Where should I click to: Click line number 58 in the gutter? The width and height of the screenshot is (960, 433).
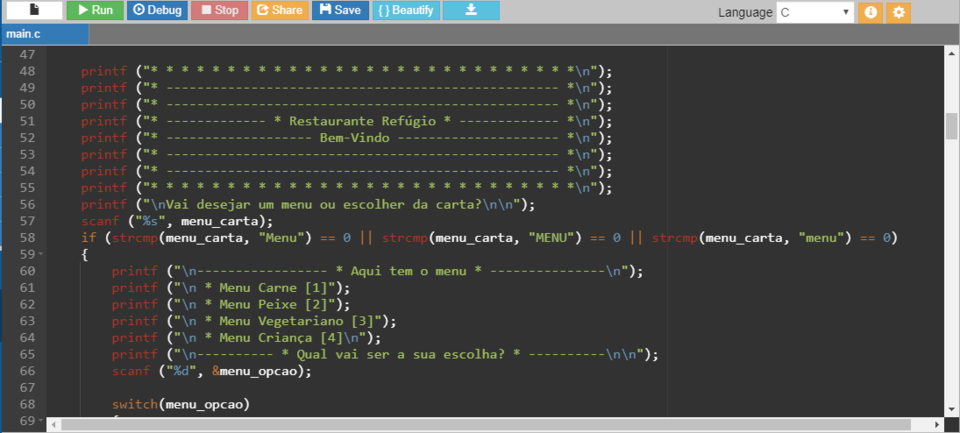28,238
